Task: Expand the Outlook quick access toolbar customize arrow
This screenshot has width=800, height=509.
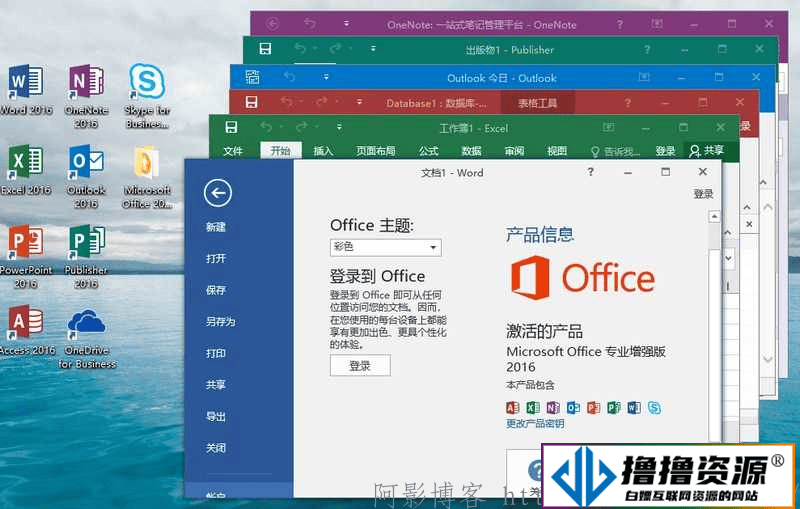Action: pyautogui.click(x=326, y=78)
